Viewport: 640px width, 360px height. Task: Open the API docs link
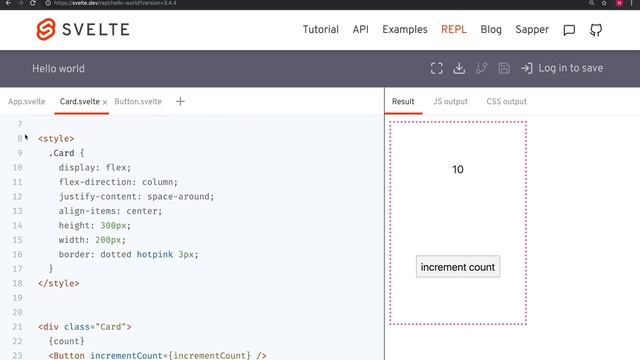360,29
